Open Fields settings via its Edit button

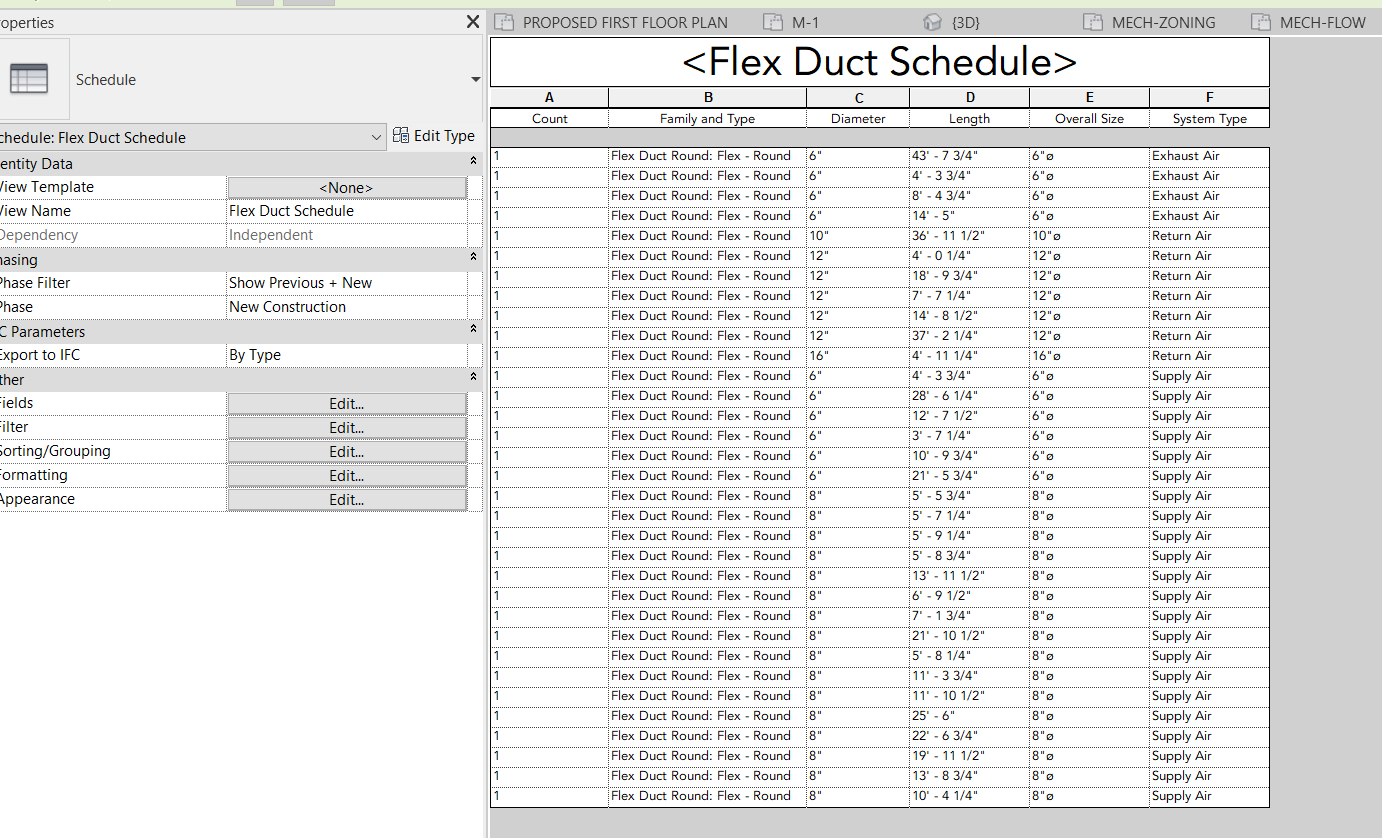(346, 403)
